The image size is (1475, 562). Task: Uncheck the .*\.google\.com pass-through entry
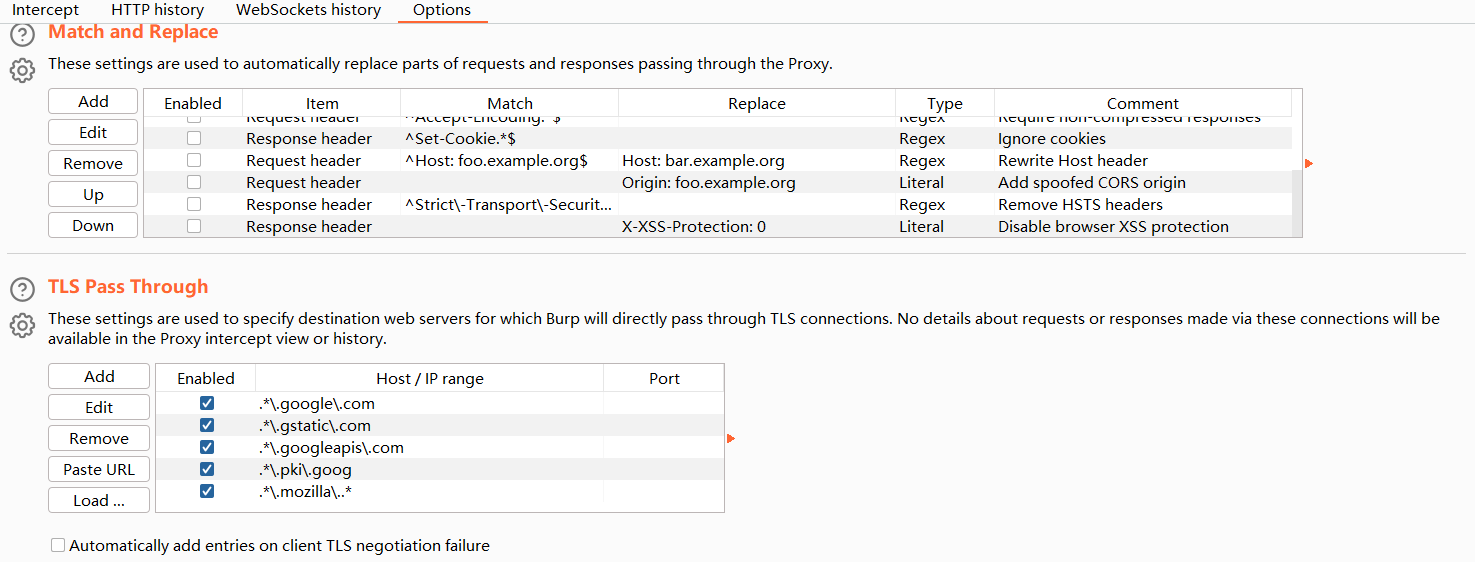[x=207, y=403]
